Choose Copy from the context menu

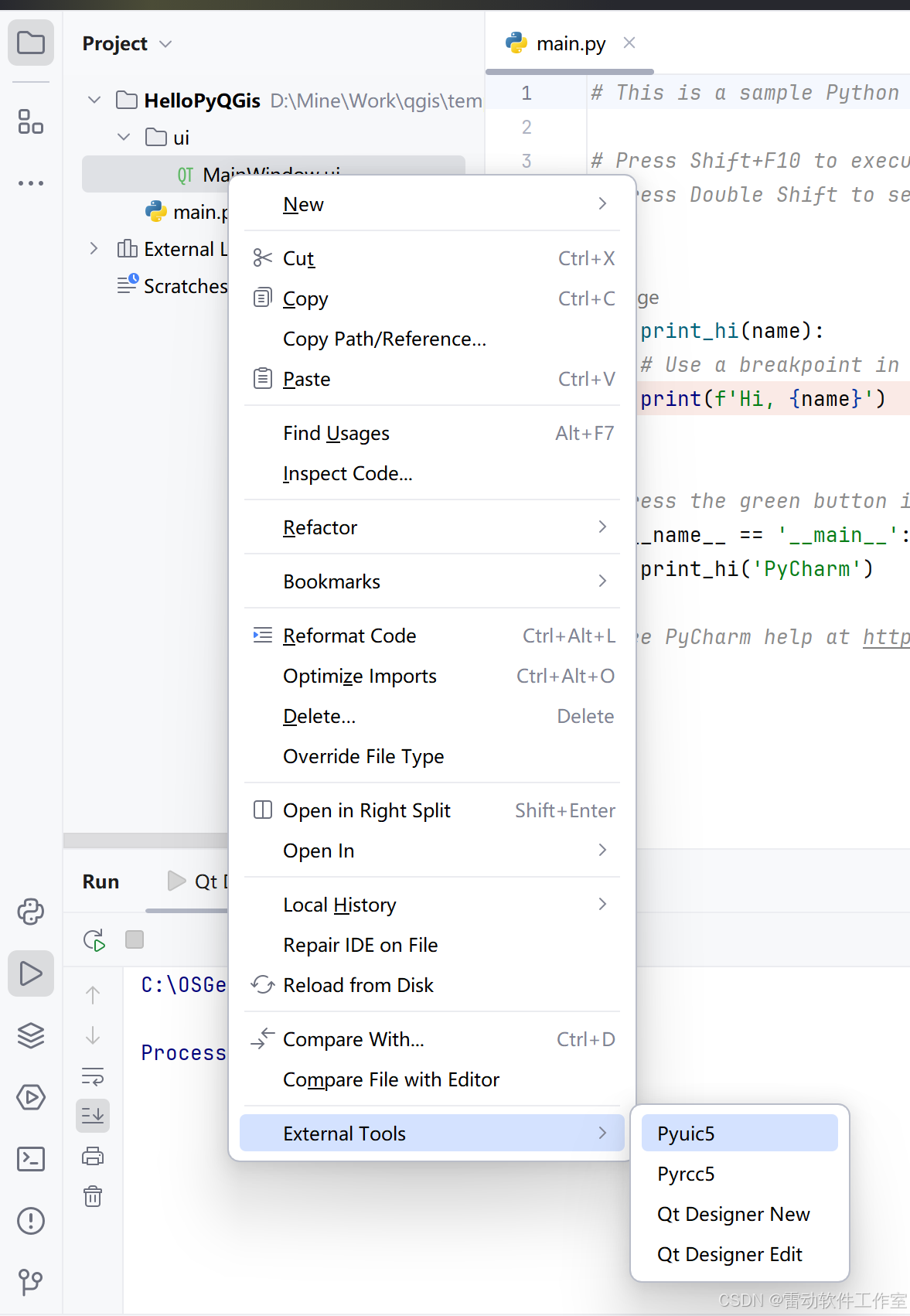pos(432,298)
